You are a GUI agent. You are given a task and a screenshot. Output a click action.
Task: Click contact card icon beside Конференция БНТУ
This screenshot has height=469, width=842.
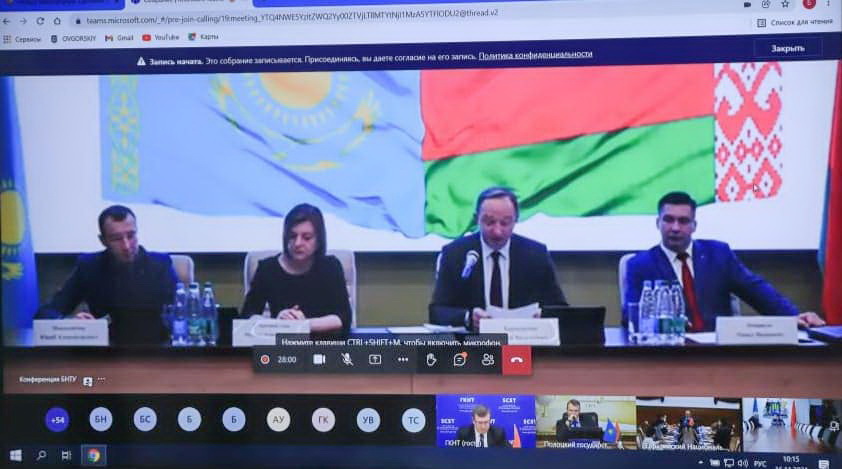[x=88, y=381]
